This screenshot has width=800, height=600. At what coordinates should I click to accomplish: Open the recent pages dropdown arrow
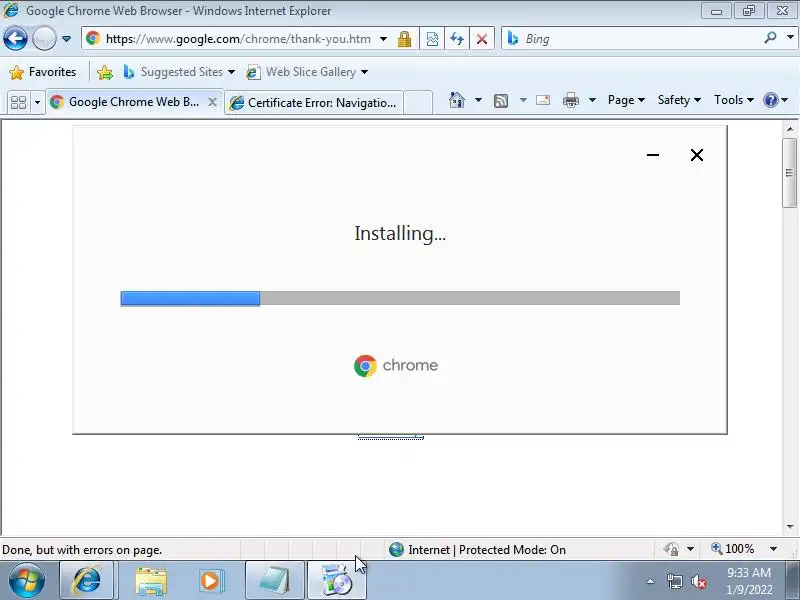[x=66, y=39]
